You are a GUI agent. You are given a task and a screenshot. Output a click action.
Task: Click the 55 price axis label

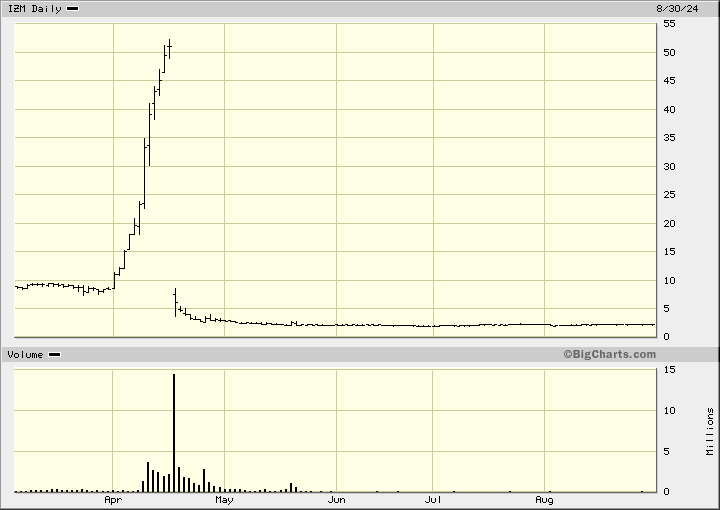pos(669,24)
